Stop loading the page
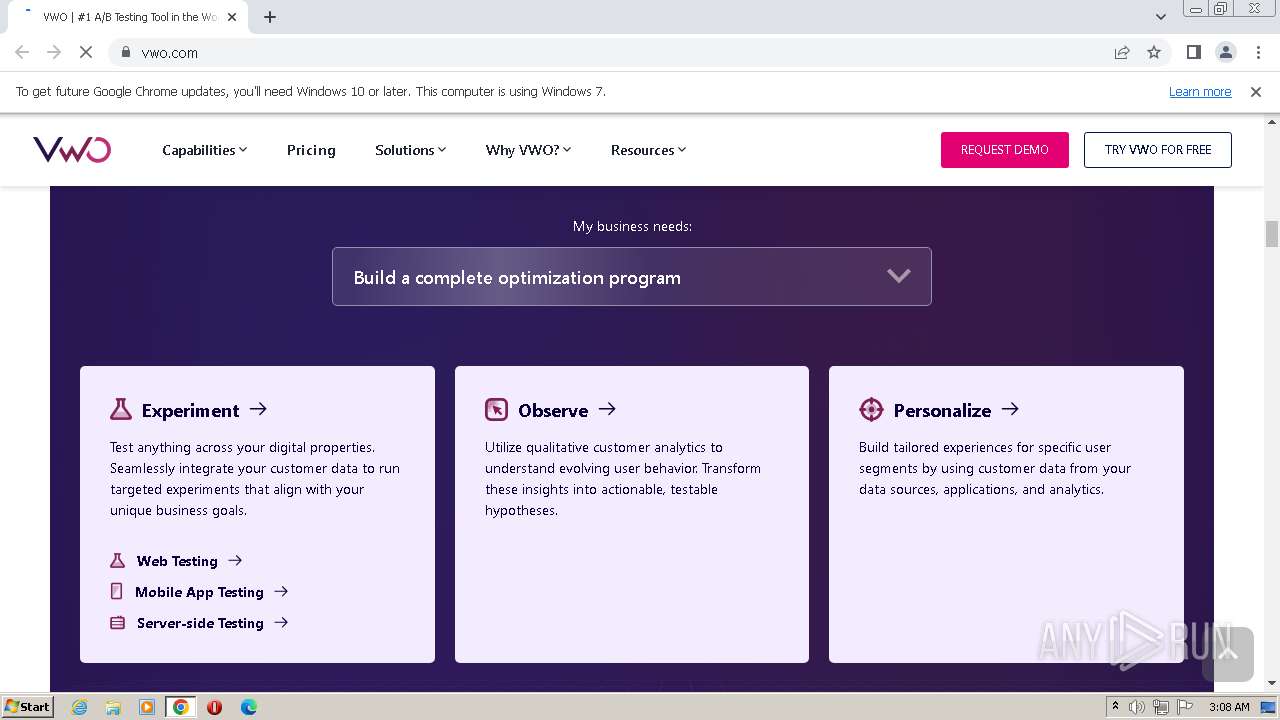This screenshot has height=720, width=1280. click(85, 52)
